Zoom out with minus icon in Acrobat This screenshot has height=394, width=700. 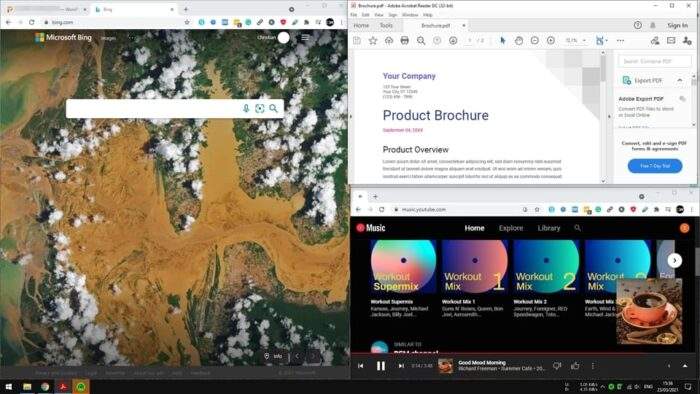[534, 41]
